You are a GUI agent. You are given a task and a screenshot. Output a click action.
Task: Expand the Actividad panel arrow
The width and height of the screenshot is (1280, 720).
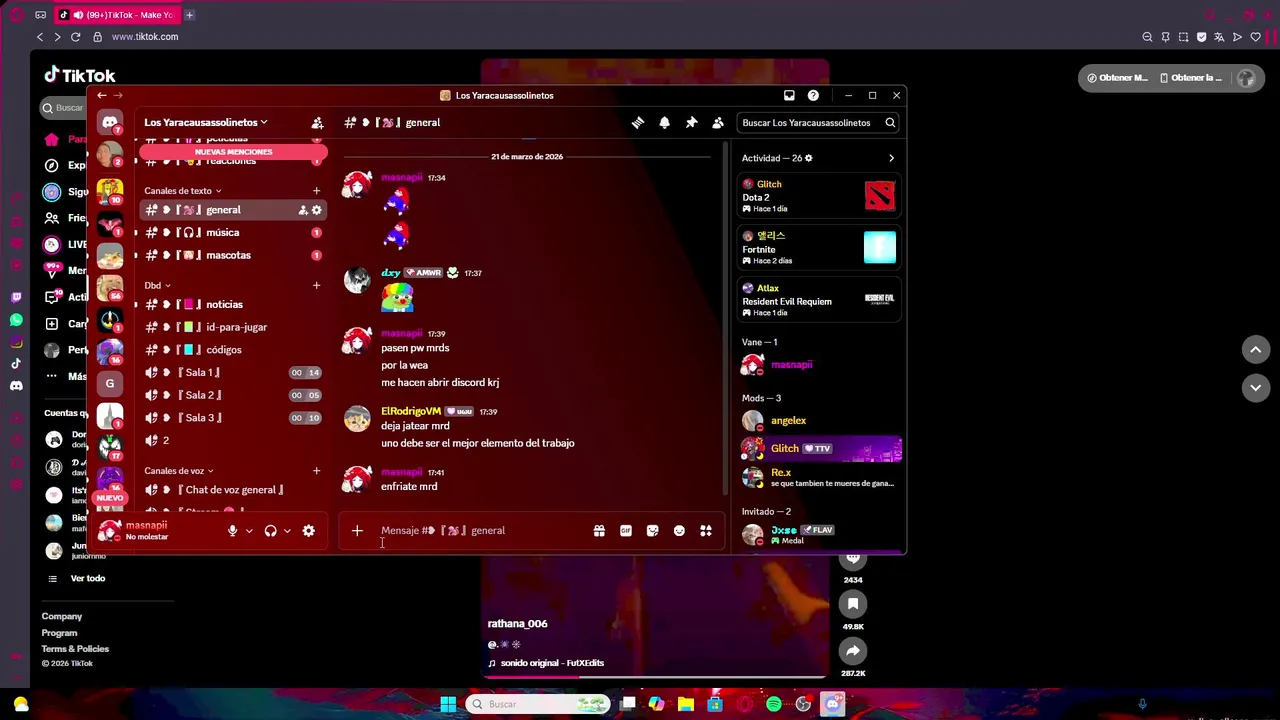click(891, 158)
